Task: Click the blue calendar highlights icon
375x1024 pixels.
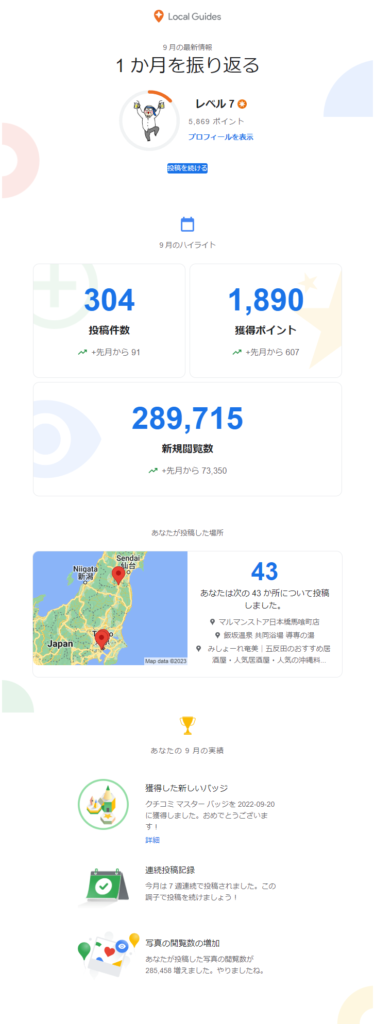Action: coord(188,225)
